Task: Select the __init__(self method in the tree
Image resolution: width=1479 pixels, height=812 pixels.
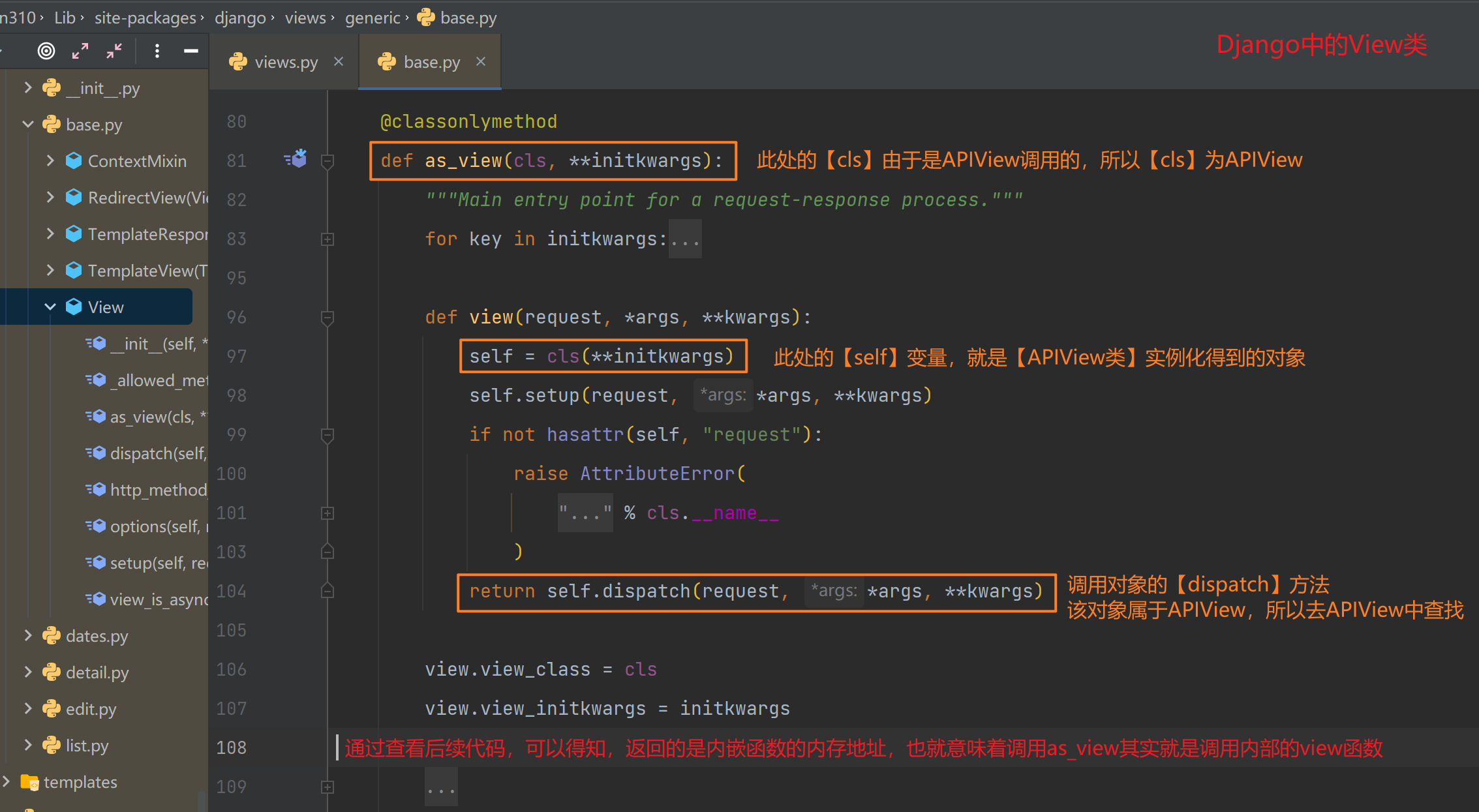Action: coord(159,344)
